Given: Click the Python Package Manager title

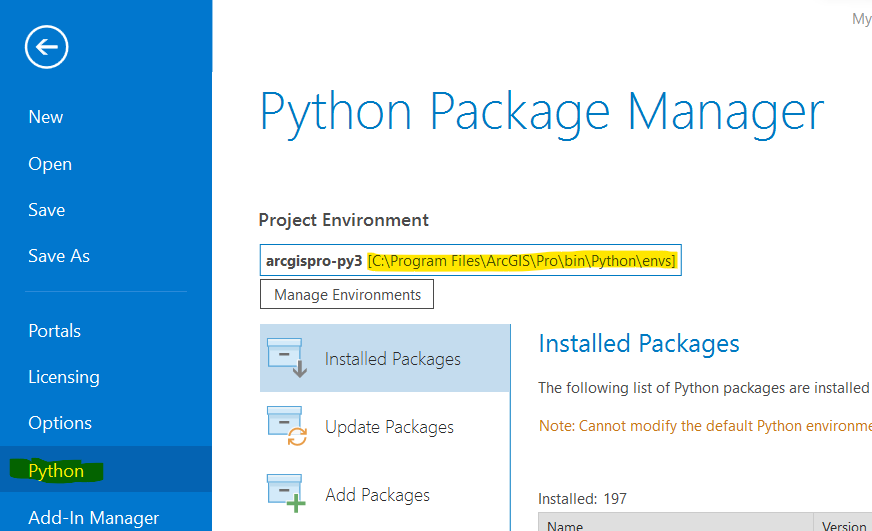Looking at the screenshot, I should pos(542,113).
